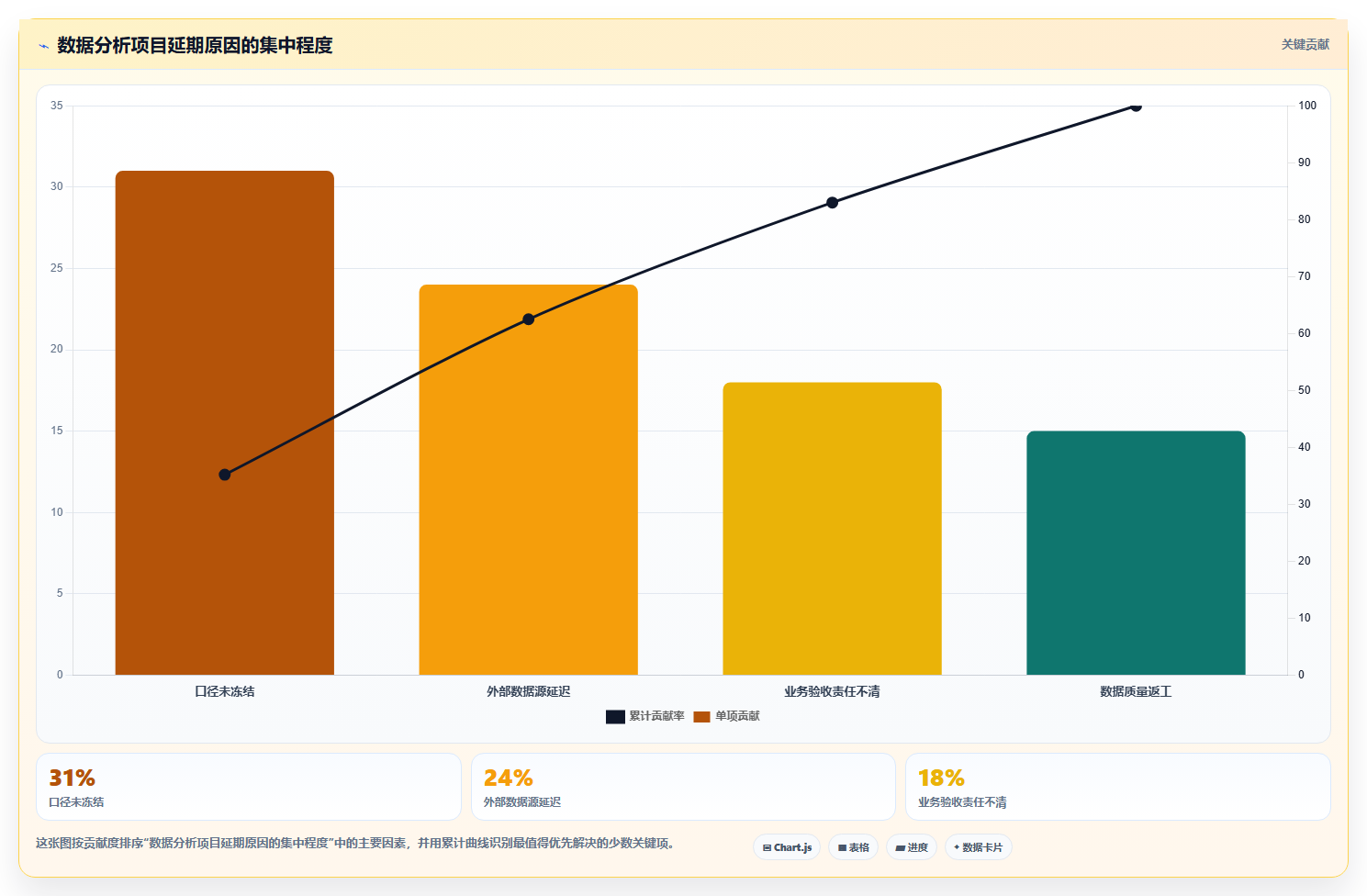Select the 业务验收责任不清 yellow bar
The width and height of the screenshot is (1367, 896).
coord(833,529)
